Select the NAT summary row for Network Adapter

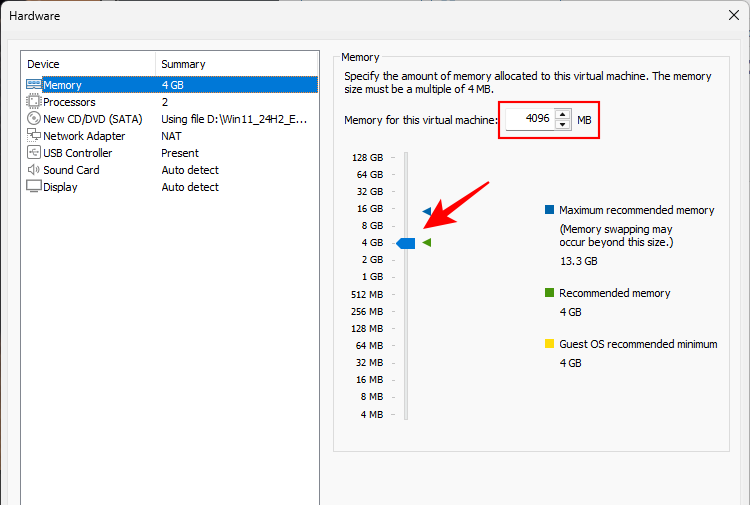click(171, 136)
